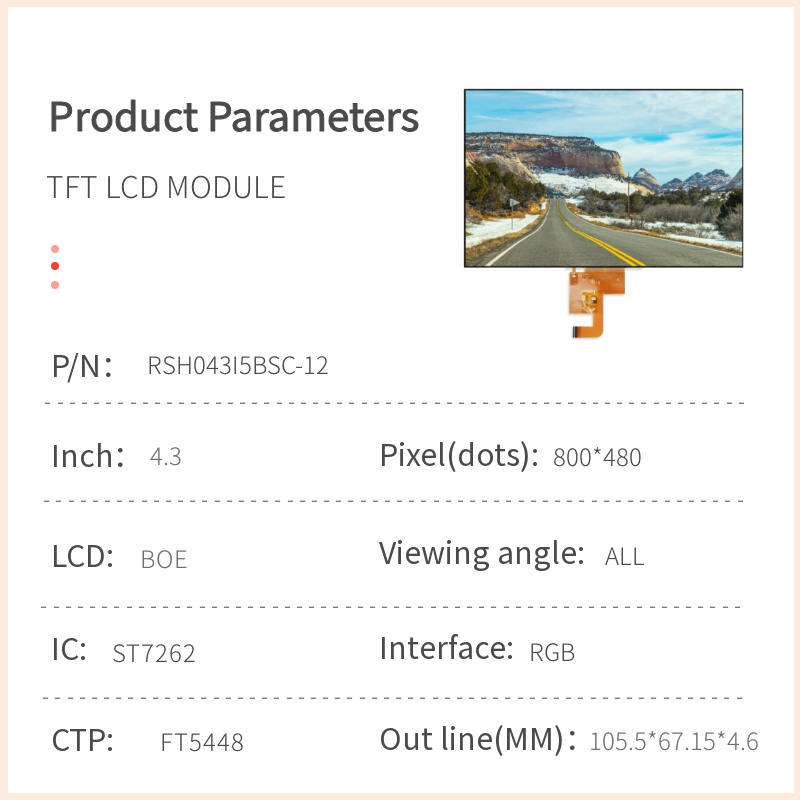Click the Viewing angle label
The image size is (800, 800).
pyautogui.click(x=481, y=553)
